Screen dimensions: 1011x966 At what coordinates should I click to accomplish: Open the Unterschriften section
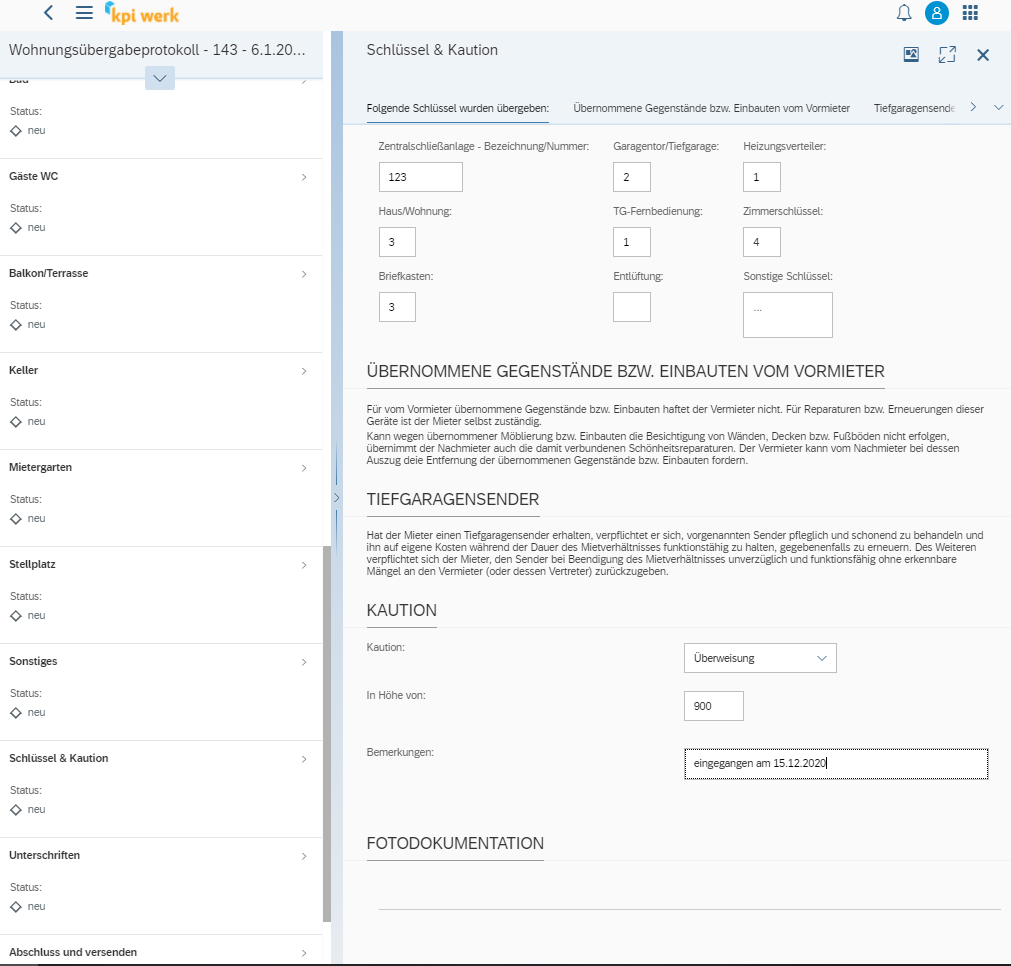tap(161, 886)
